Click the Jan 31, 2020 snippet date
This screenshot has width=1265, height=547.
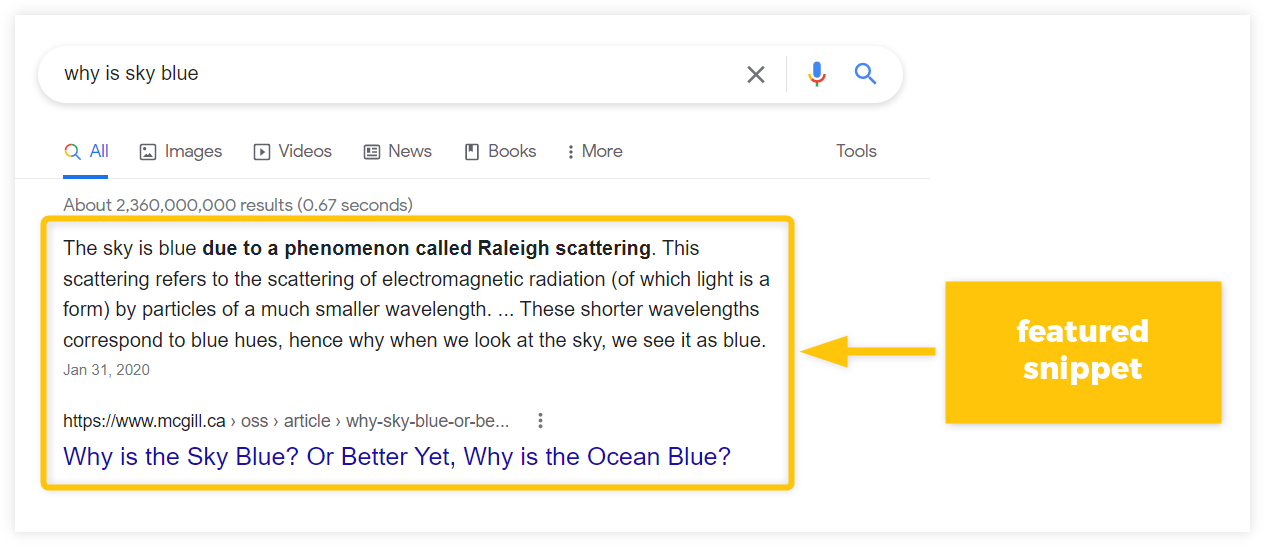tap(106, 370)
